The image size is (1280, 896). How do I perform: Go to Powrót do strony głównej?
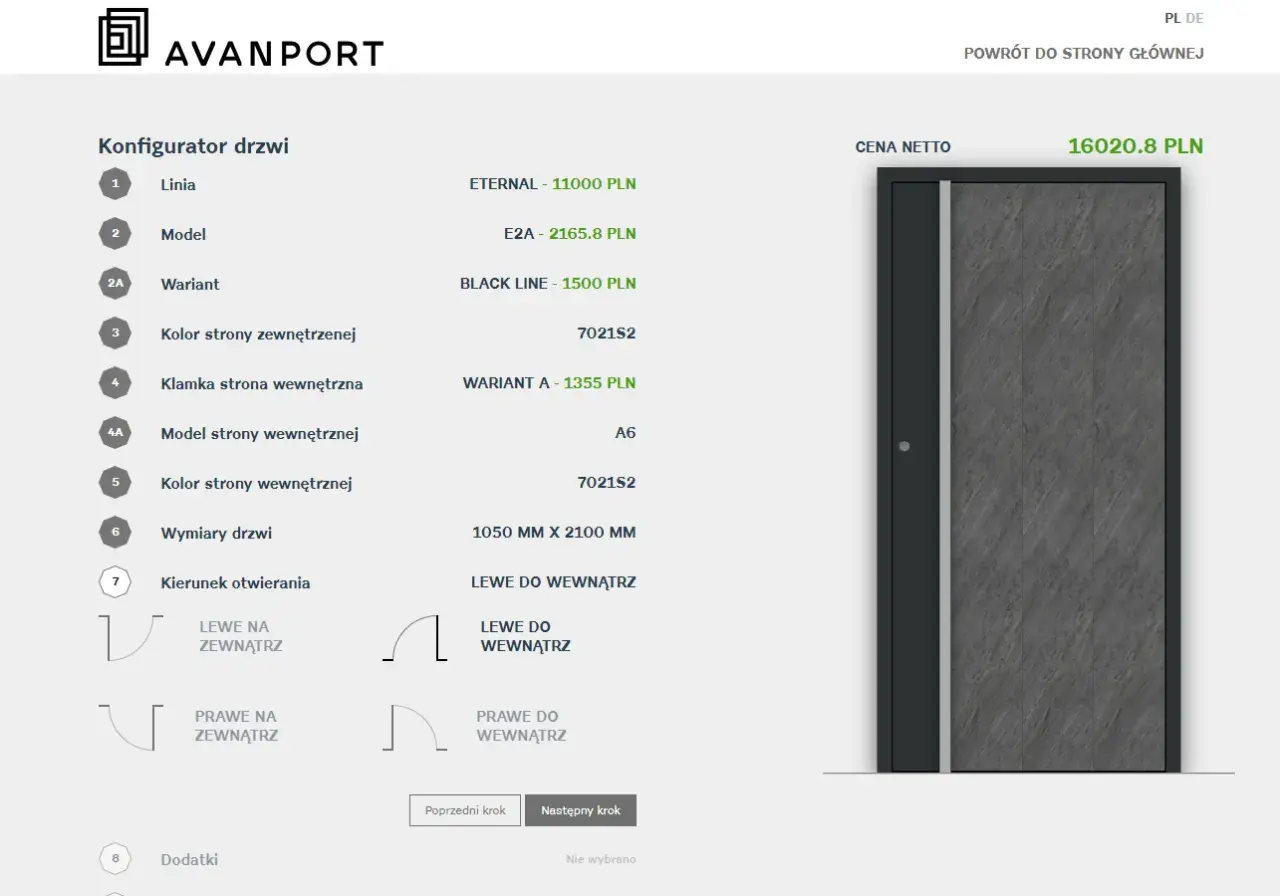[x=1084, y=53]
